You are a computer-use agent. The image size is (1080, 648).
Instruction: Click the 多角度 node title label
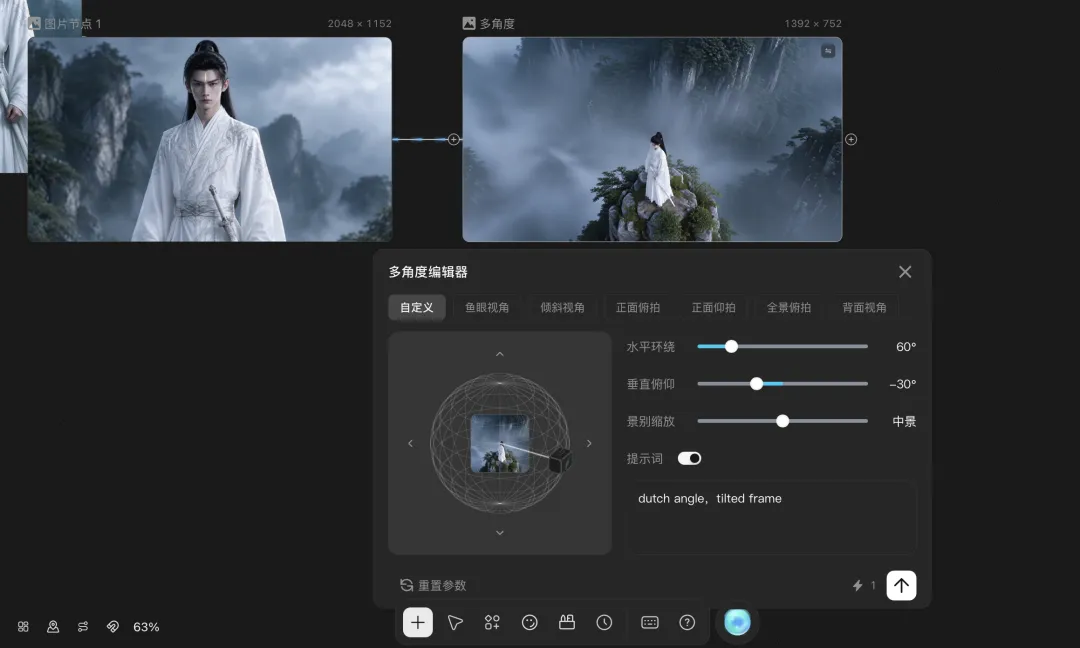[497, 23]
